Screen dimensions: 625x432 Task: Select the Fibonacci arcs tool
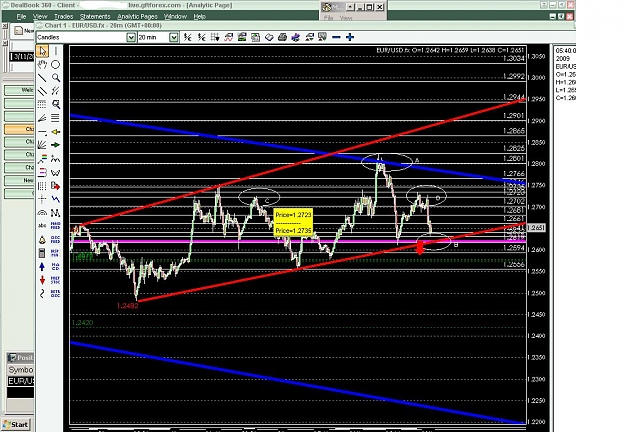coord(42,212)
